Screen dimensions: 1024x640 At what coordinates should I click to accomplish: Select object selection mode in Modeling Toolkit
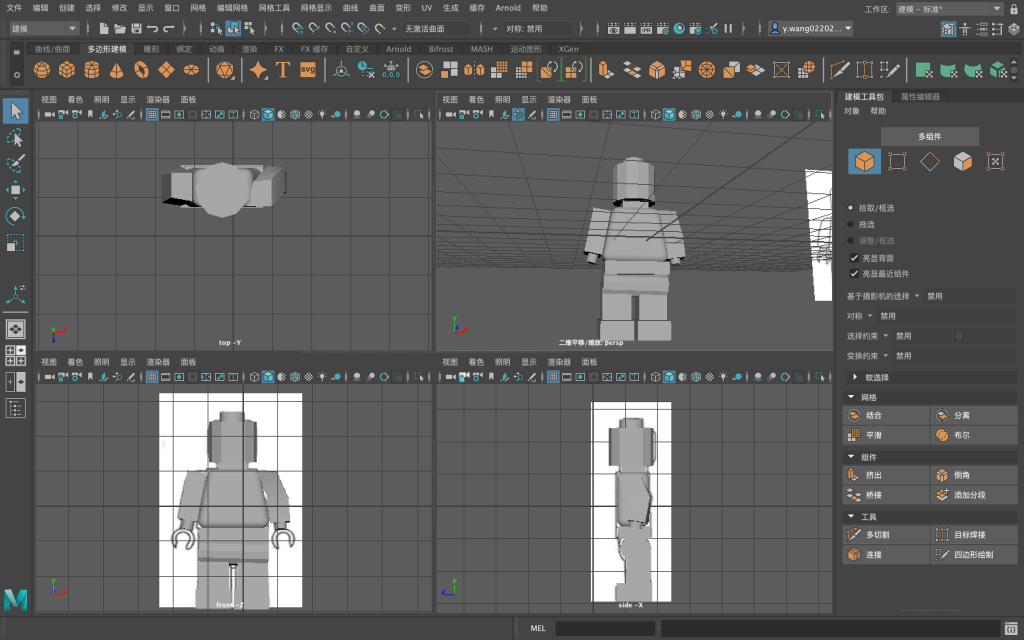click(x=865, y=161)
